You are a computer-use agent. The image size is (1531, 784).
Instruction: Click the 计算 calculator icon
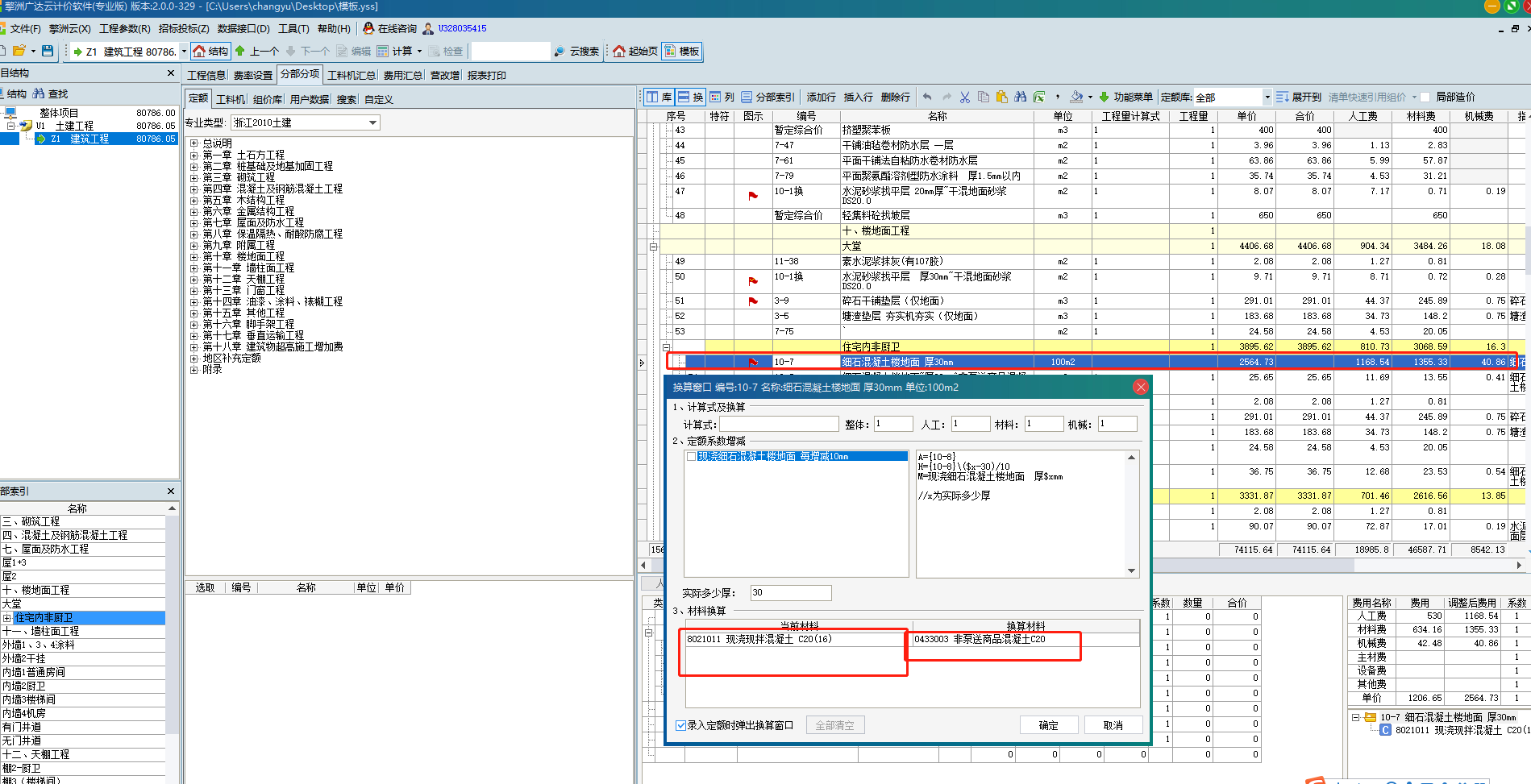(383, 51)
